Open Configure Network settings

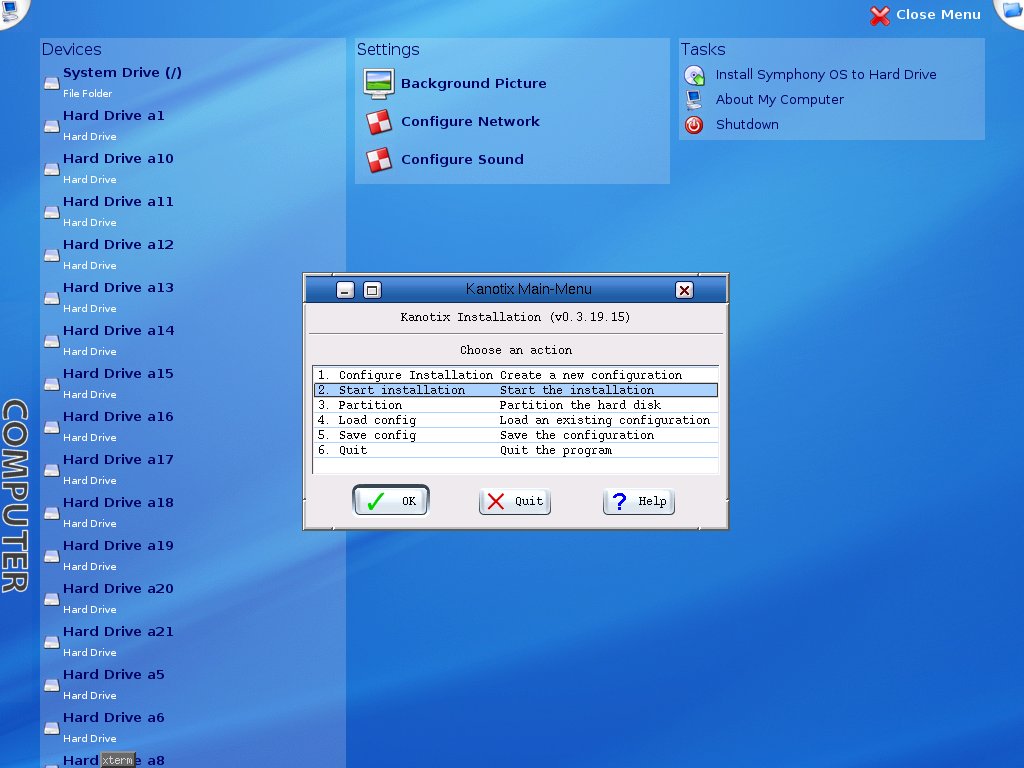[x=470, y=121]
